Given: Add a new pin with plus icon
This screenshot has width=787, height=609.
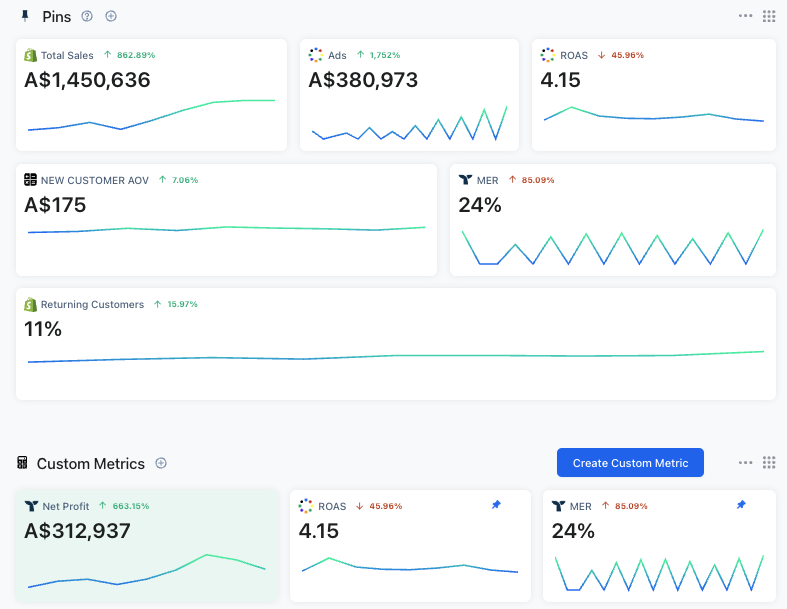Looking at the screenshot, I should [111, 16].
